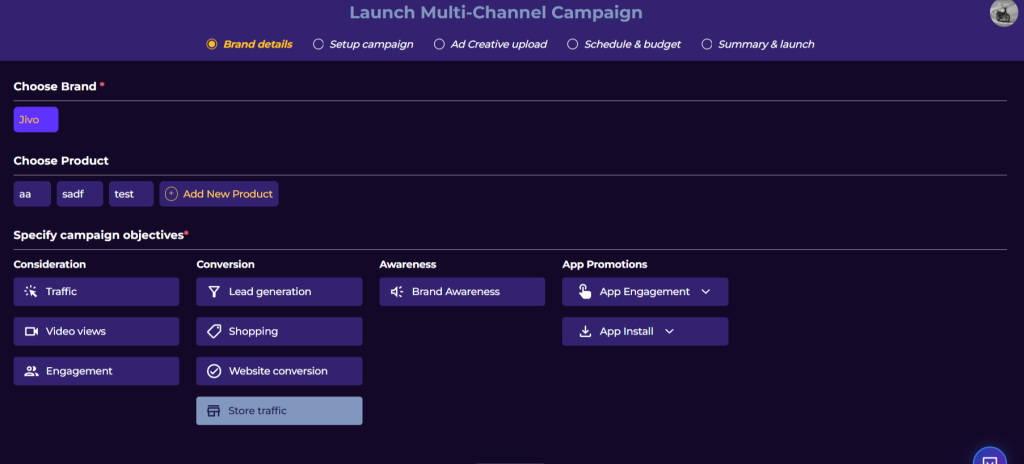The image size is (1024, 464).
Task: Expand the App Engagement dropdown arrow
Action: pos(706,292)
